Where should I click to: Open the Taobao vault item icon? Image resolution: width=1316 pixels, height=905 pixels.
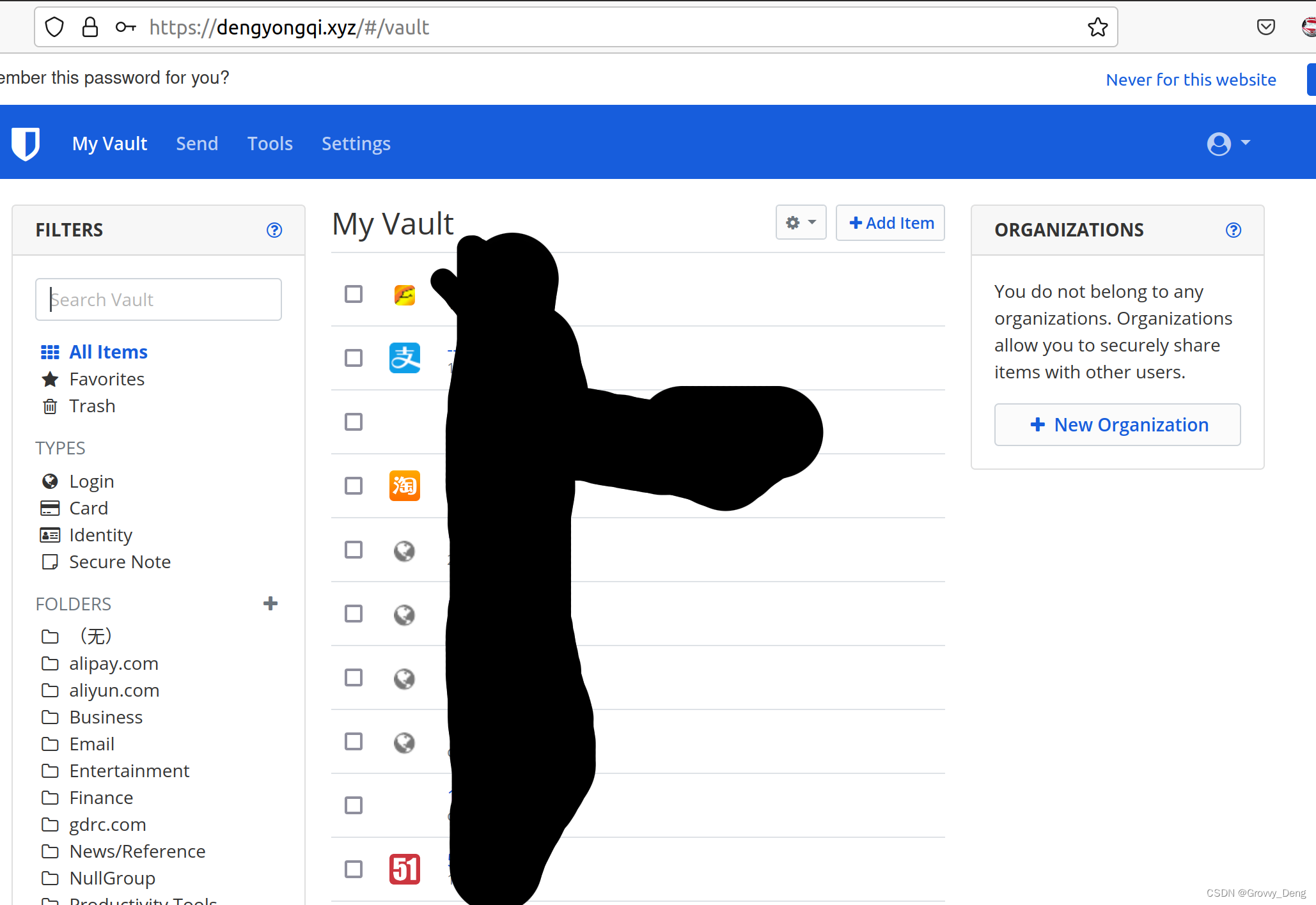pos(404,486)
